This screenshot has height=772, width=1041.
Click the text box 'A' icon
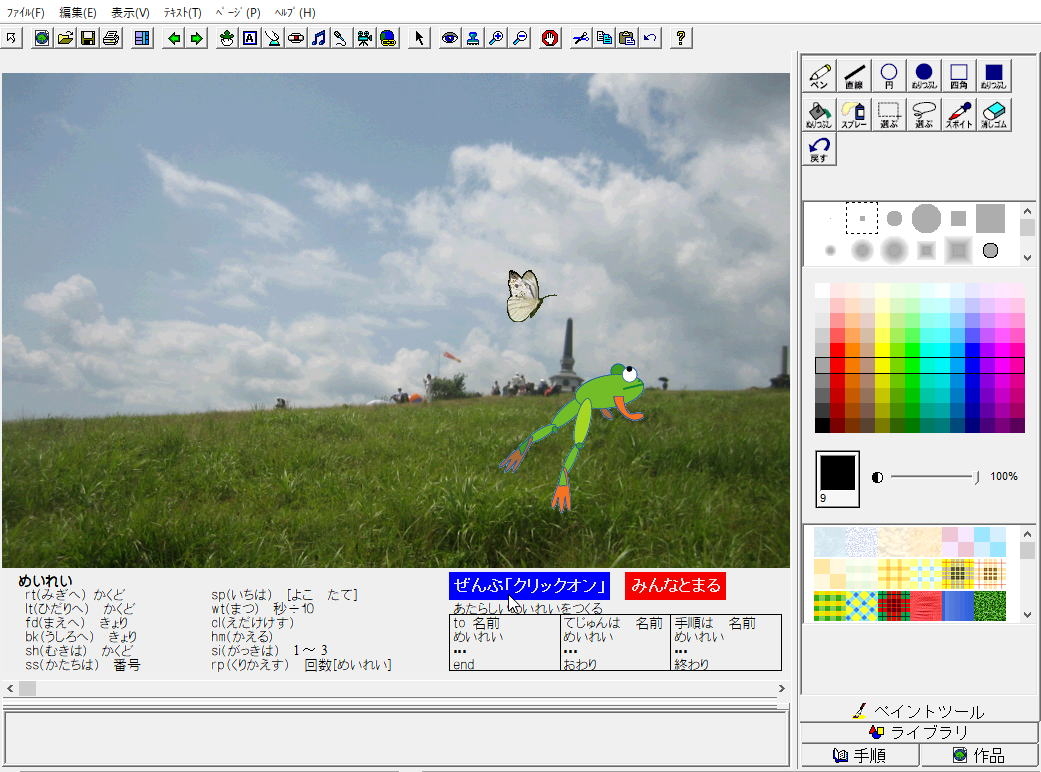250,38
